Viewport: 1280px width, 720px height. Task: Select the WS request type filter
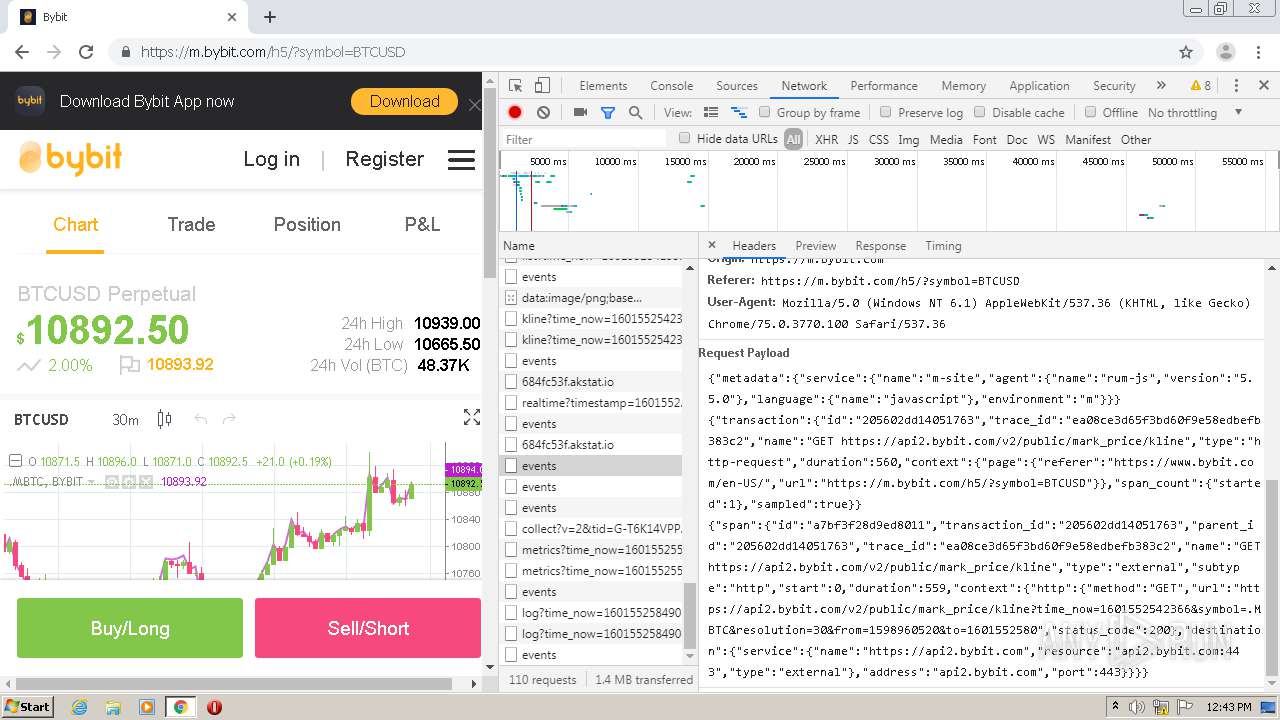pos(1046,140)
